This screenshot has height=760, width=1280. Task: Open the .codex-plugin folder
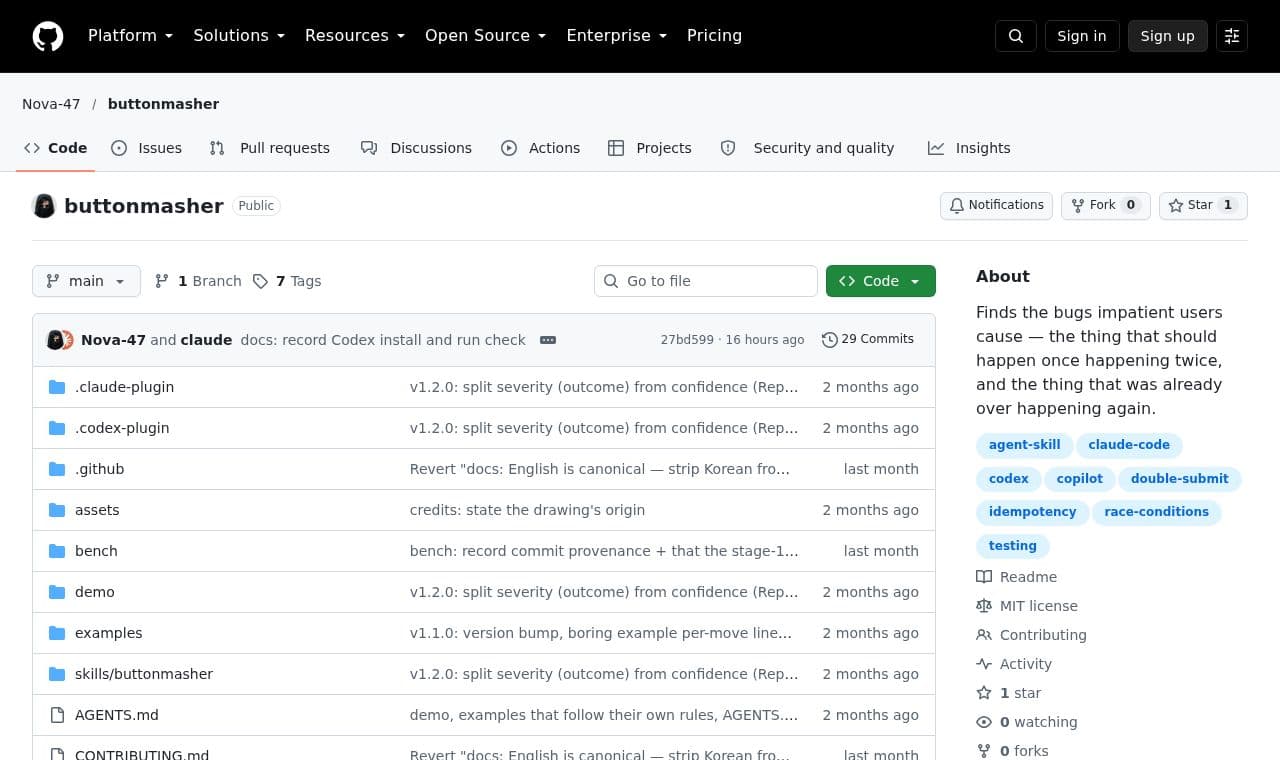pos(122,428)
